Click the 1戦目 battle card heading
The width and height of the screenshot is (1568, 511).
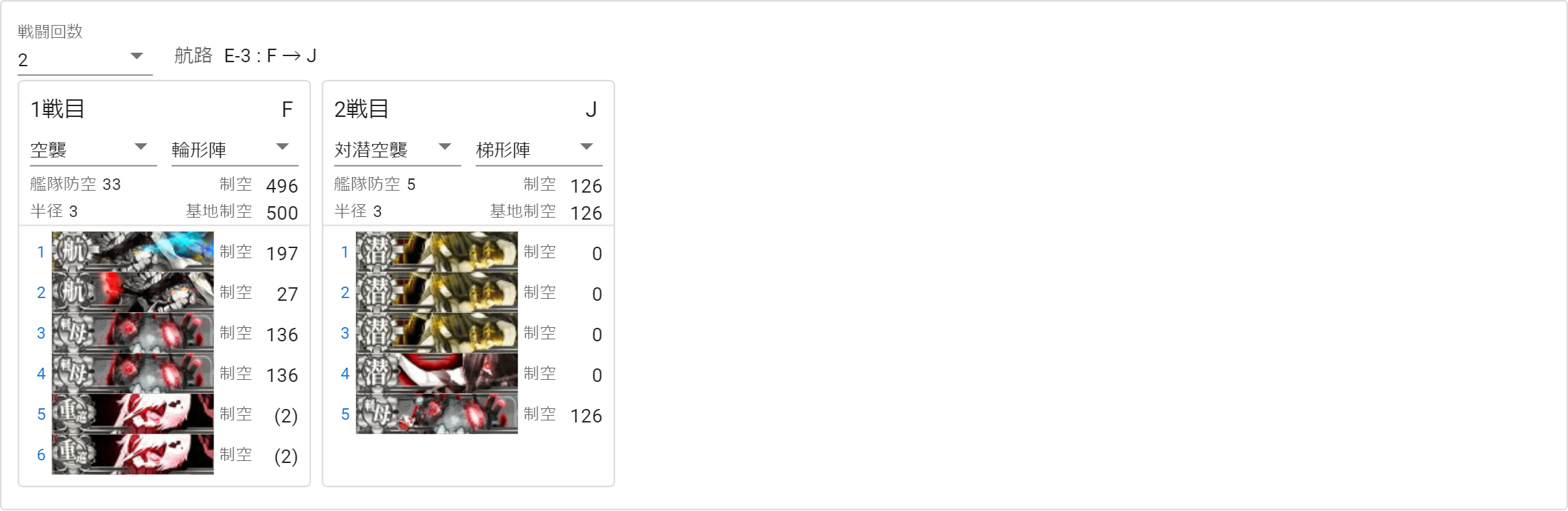coord(57,109)
